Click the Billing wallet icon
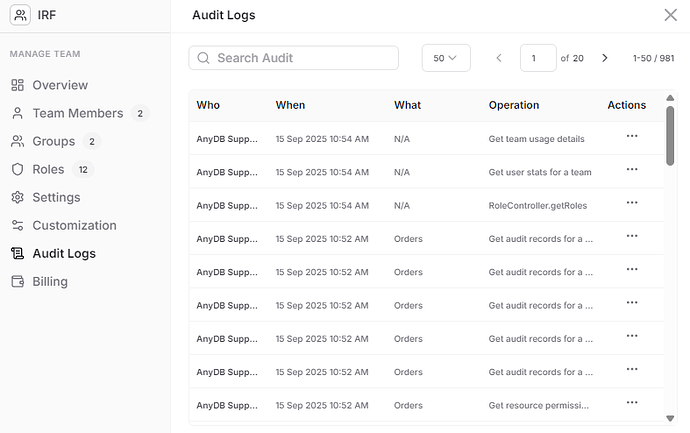Viewport: 690px width, 433px height. (18, 282)
